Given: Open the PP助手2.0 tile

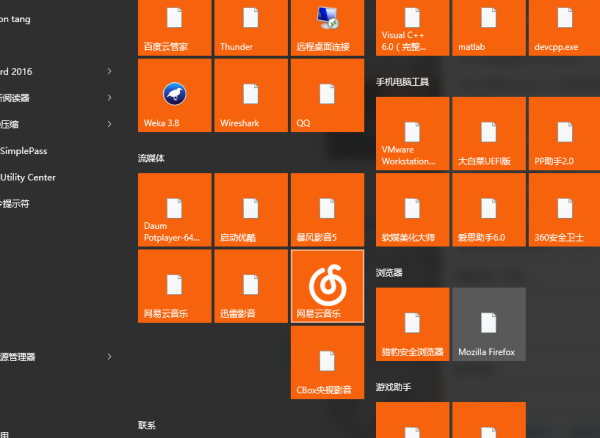Looking at the screenshot, I should point(564,134).
